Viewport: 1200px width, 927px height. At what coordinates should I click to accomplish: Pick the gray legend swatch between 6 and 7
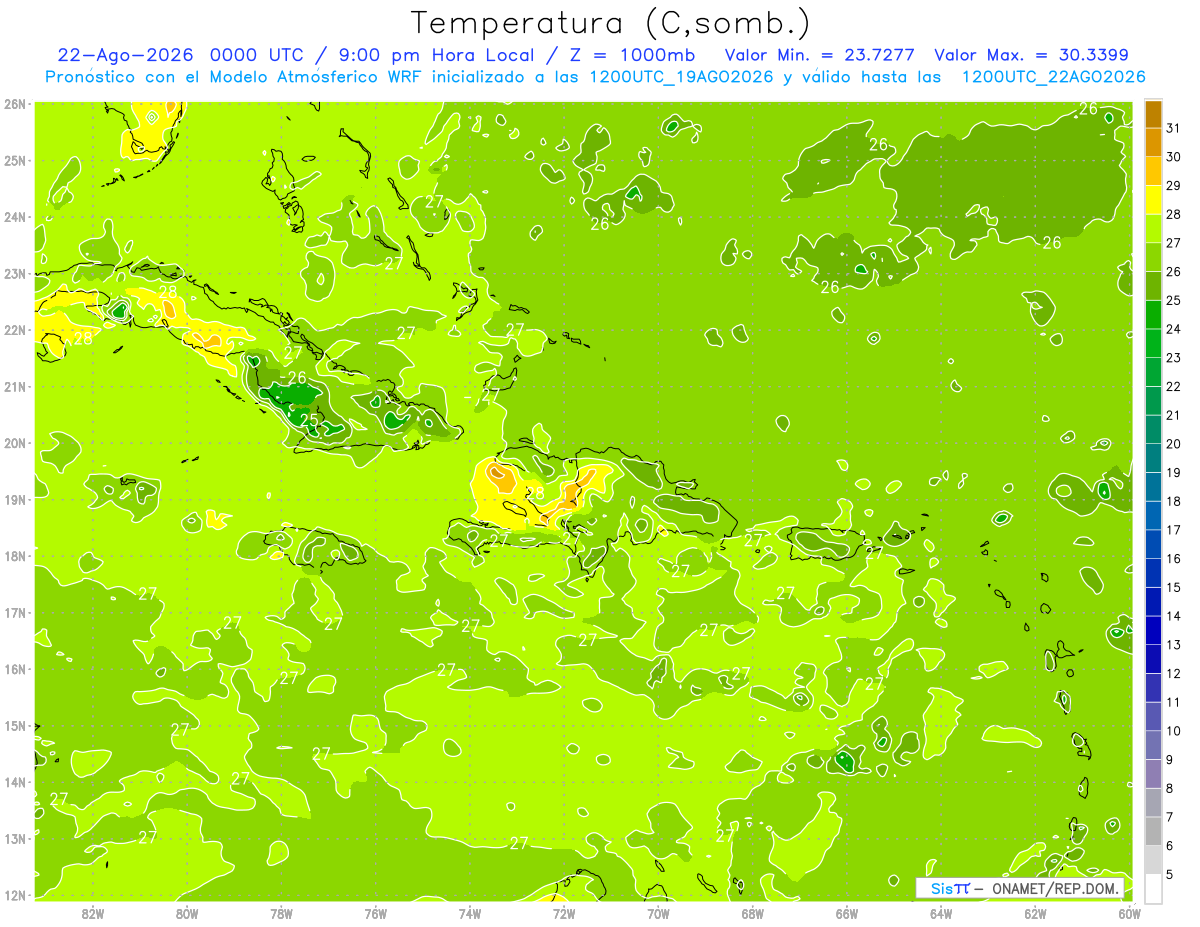click(1153, 831)
